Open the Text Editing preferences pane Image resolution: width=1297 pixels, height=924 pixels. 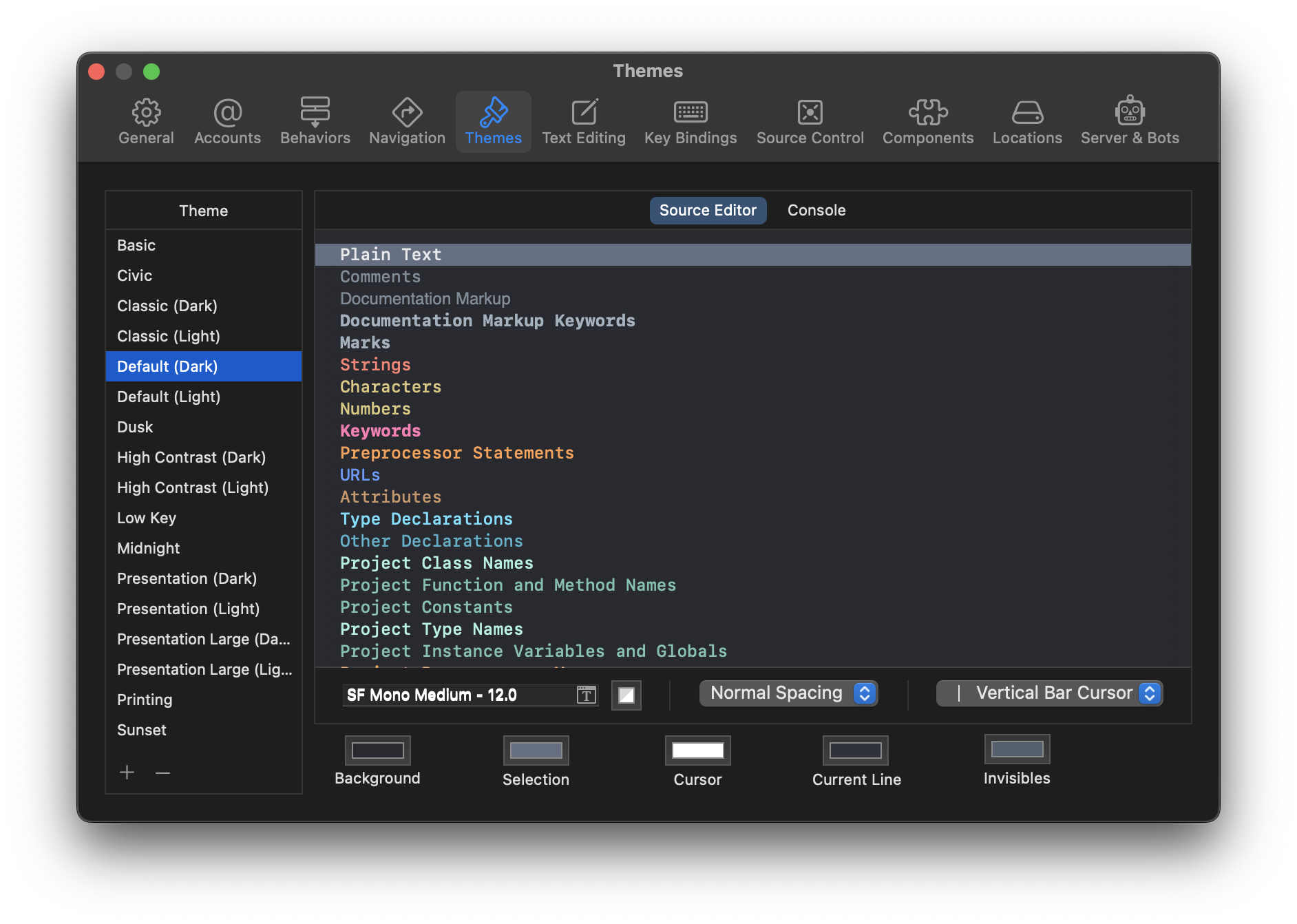click(x=584, y=121)
